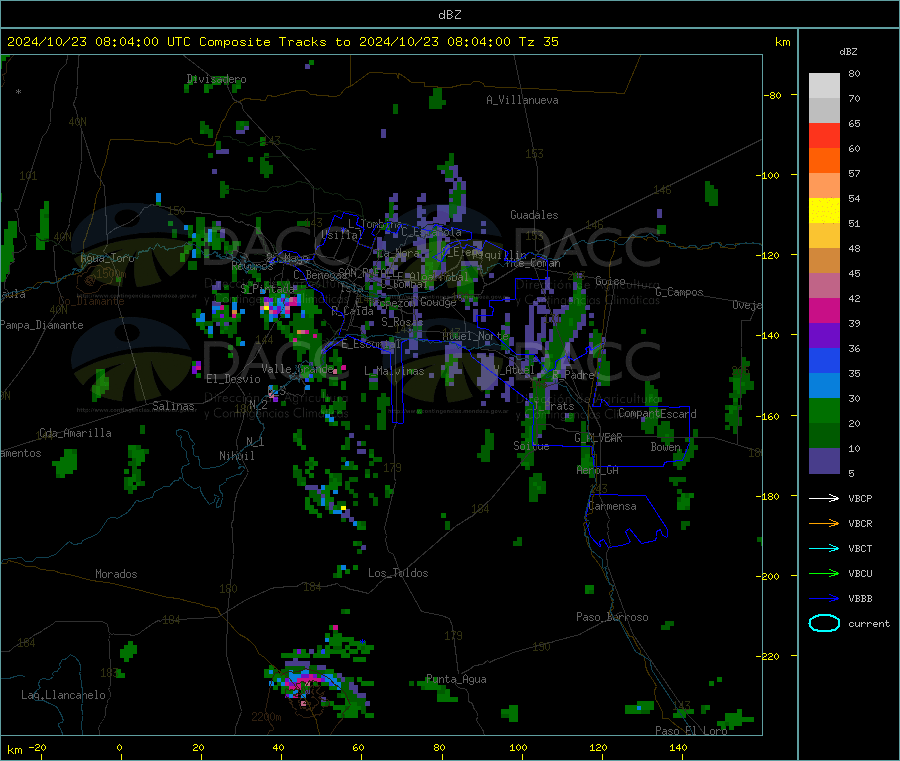900x761 pixels.
Task: Click the A_Villanueva map label
Action: point(522,100)
